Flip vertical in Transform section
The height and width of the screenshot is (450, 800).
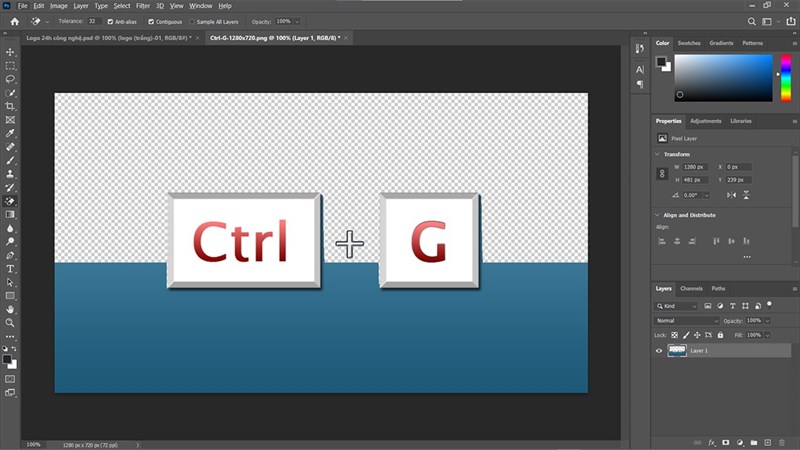pos(746,195)
